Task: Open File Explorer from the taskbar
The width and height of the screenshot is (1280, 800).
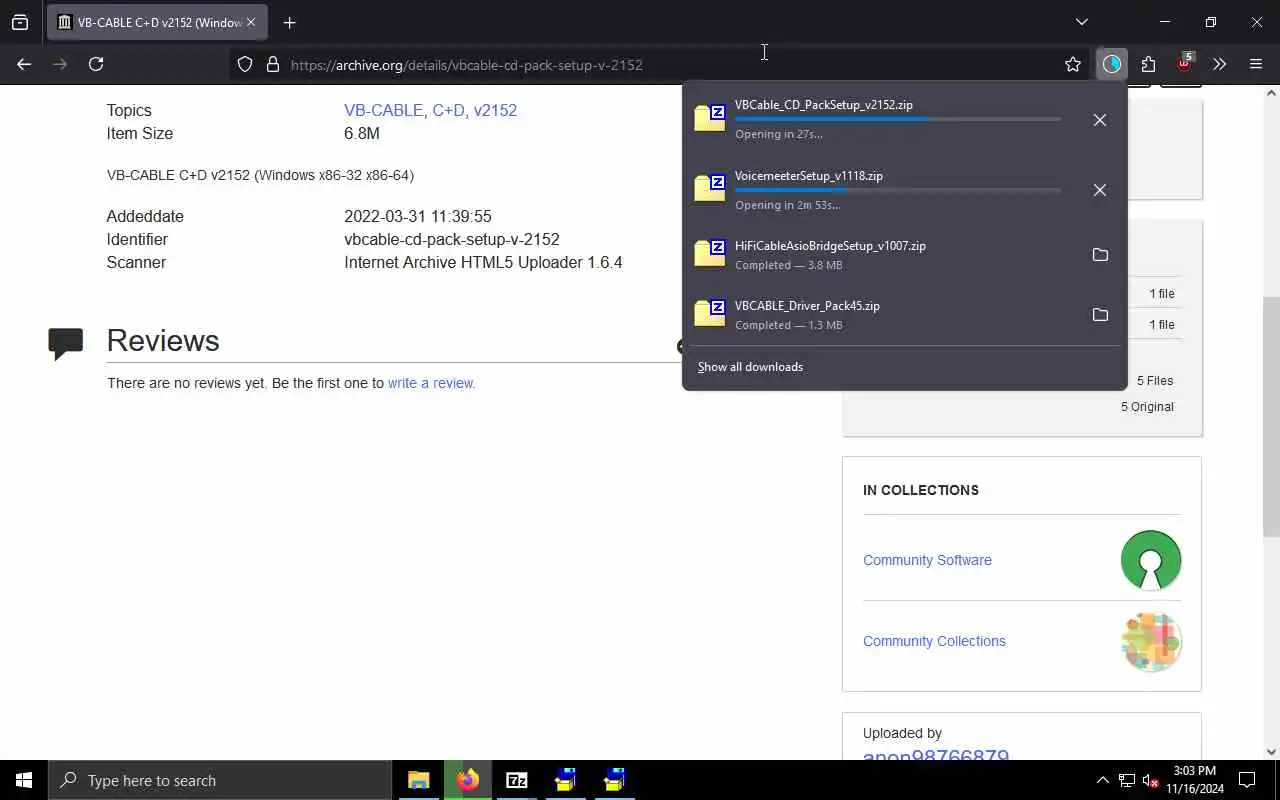Action: coord(419,780)
